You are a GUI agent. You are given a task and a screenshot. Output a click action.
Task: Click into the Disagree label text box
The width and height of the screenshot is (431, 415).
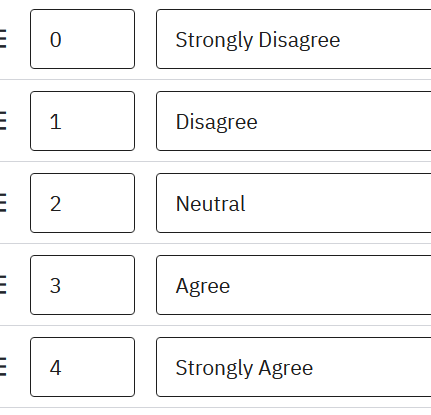click(x=293, y=121)
